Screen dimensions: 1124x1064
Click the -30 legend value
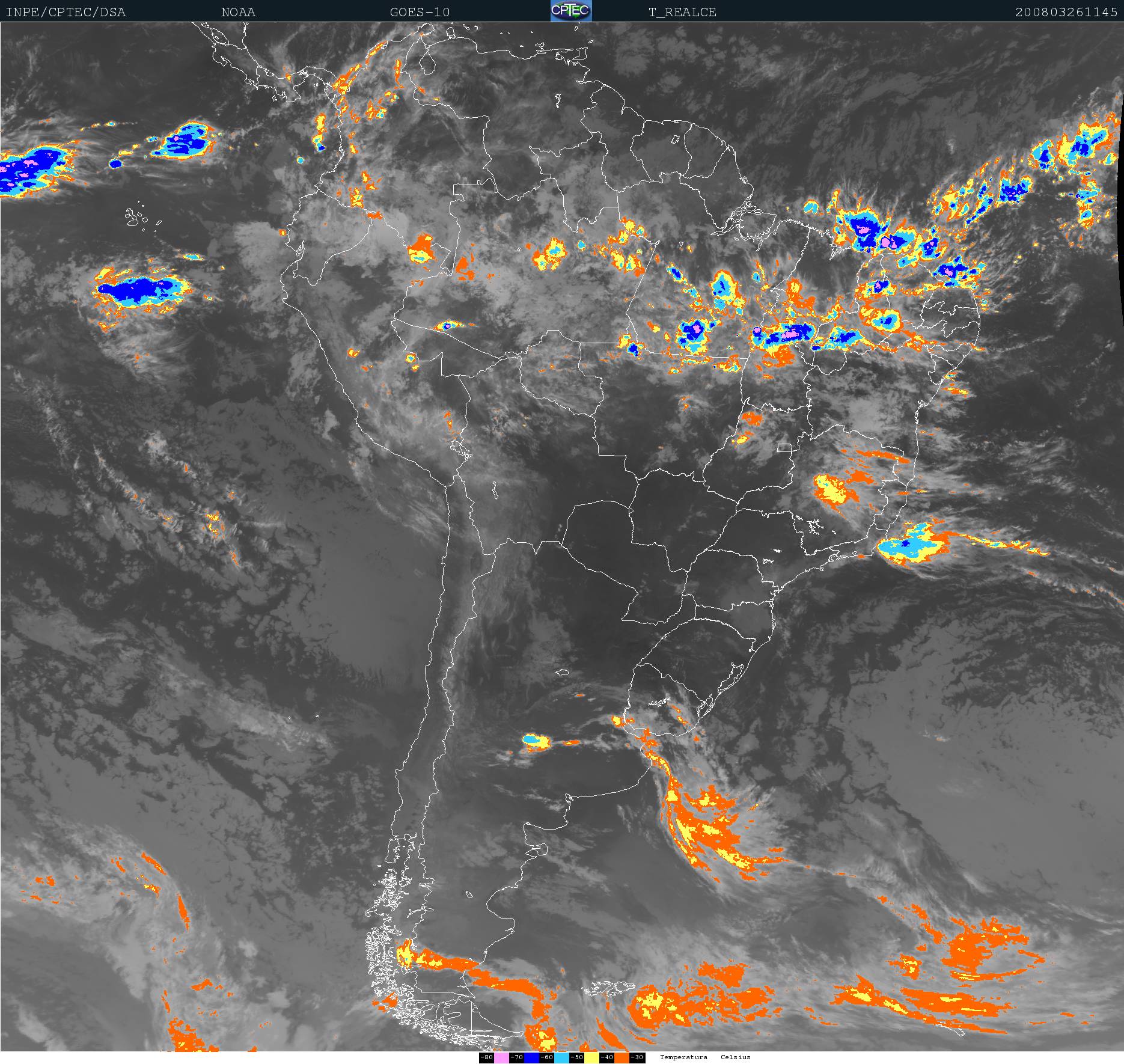(637, 1057)
